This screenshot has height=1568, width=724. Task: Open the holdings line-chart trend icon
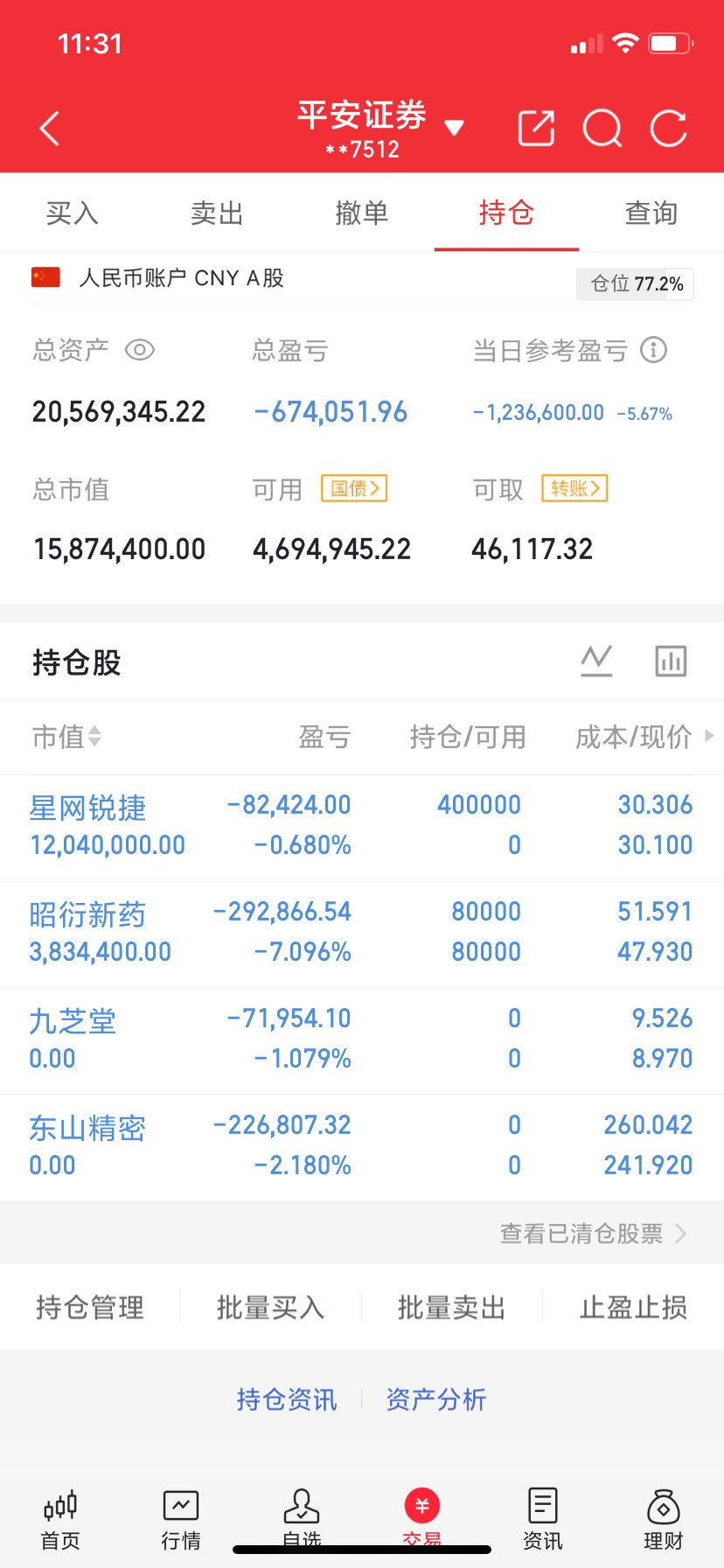click(x=596, y=661)
